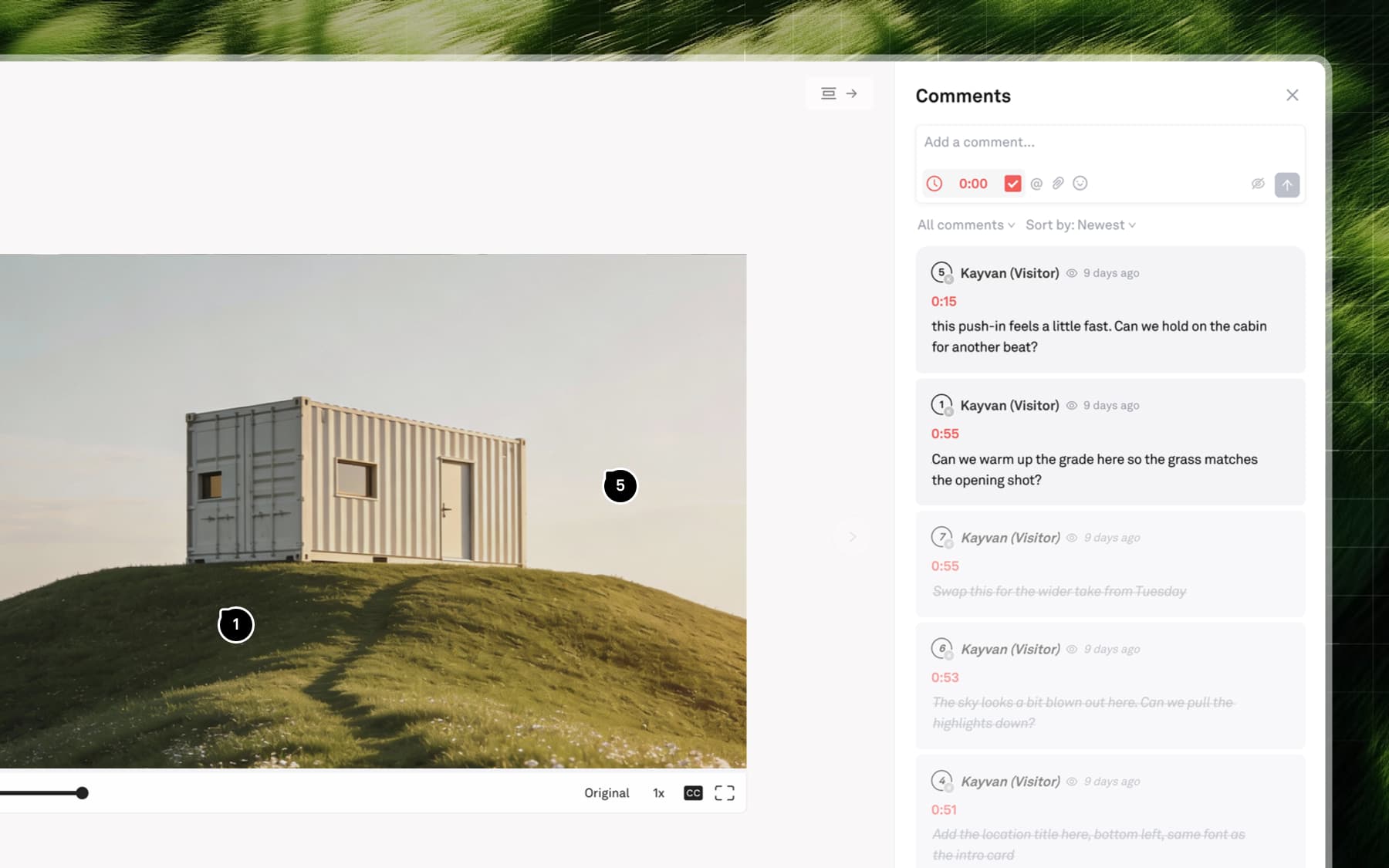Open the Sort by: Newest dropdown
Screen dimensions: 1389x868
1080,225
